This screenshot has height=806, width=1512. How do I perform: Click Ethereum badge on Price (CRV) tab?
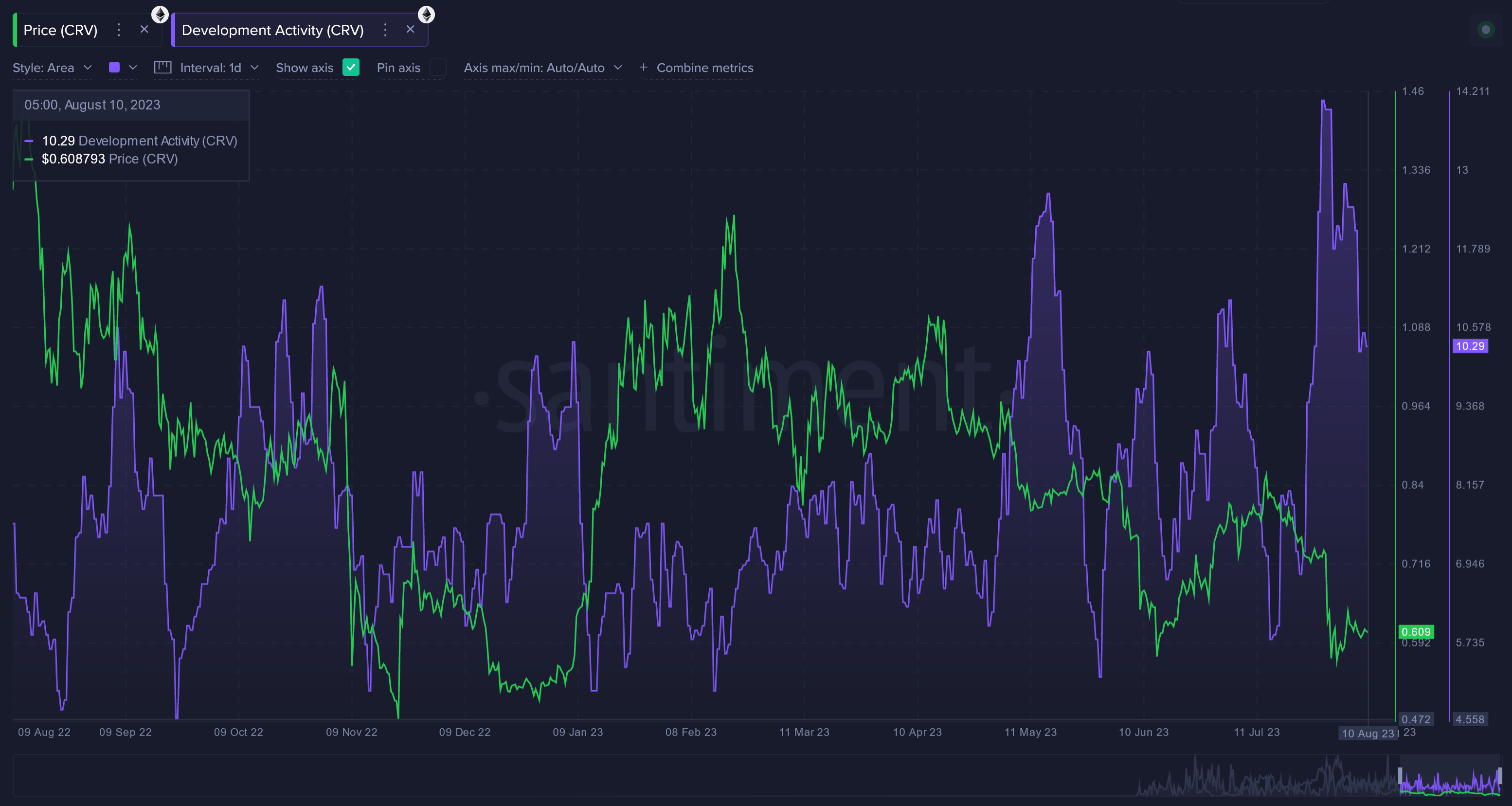coord(160,14)
